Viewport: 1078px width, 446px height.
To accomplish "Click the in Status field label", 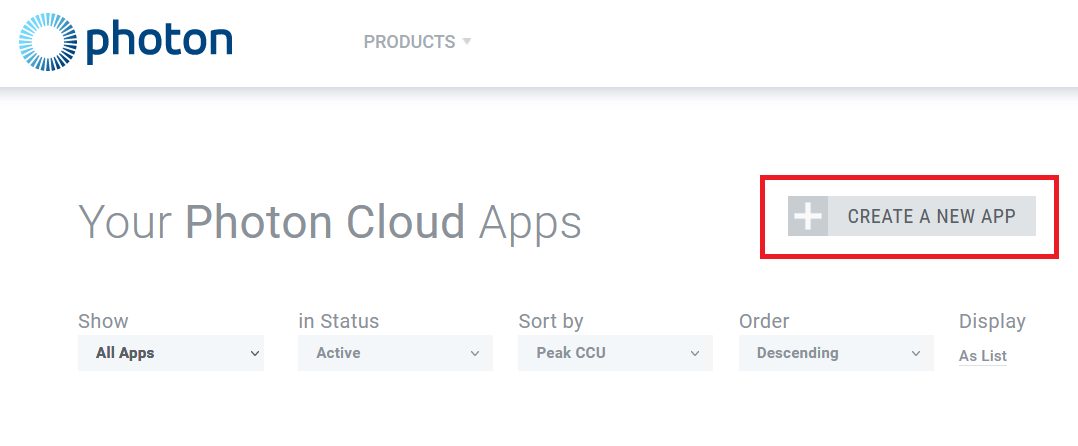I will 339,321.
